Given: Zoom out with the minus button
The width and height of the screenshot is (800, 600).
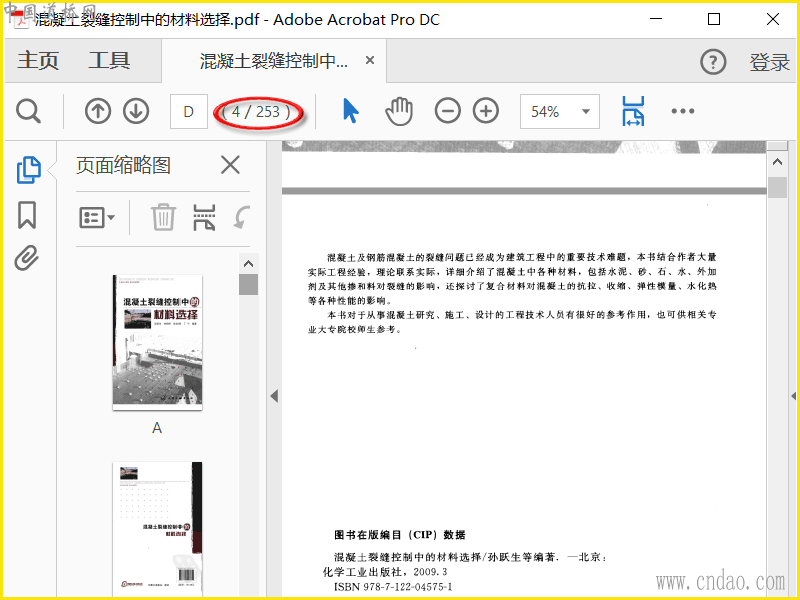Looking at the screenshot, I should pos(447,111).
